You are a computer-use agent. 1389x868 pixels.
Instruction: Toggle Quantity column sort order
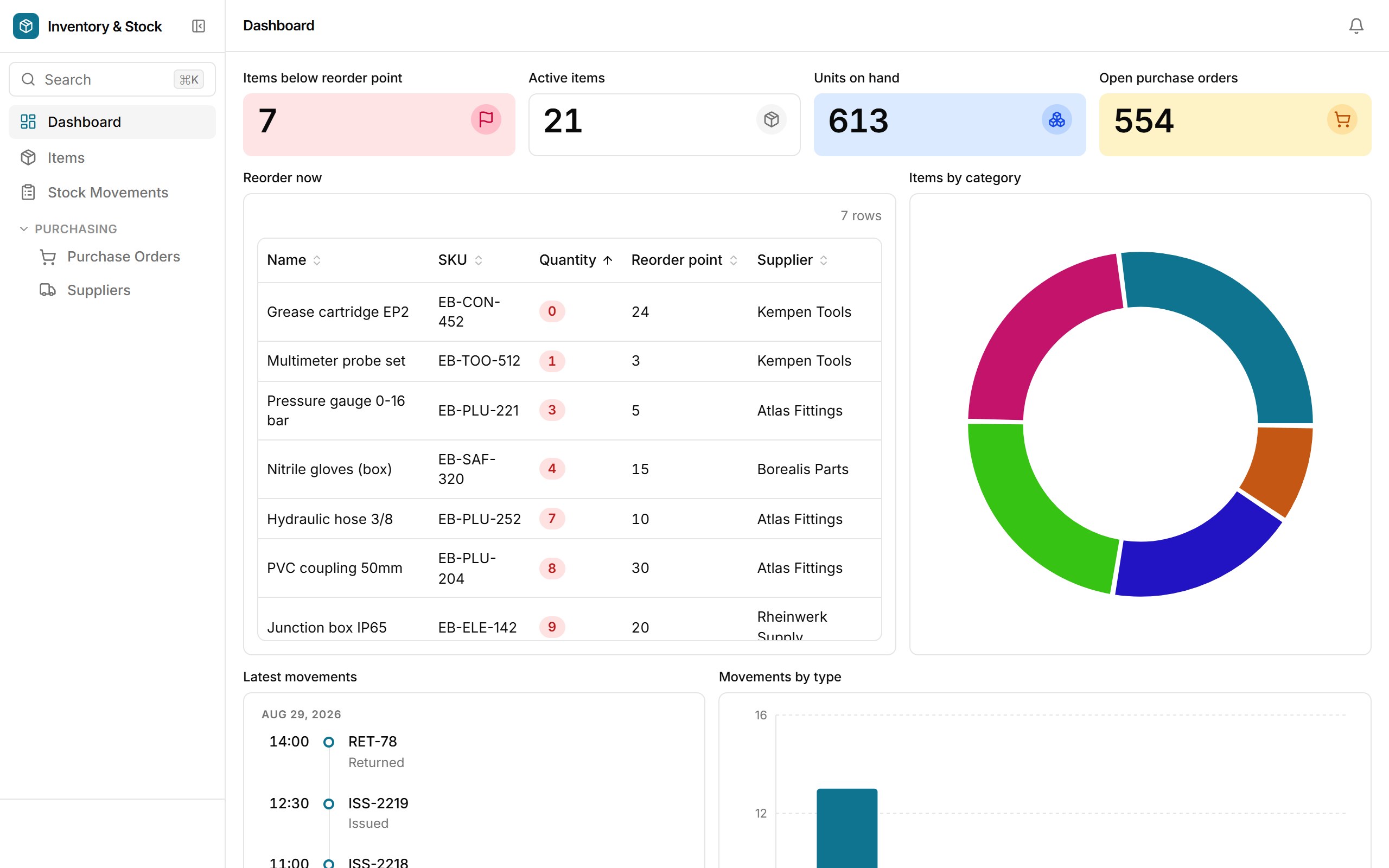click(x=576, y=260)
